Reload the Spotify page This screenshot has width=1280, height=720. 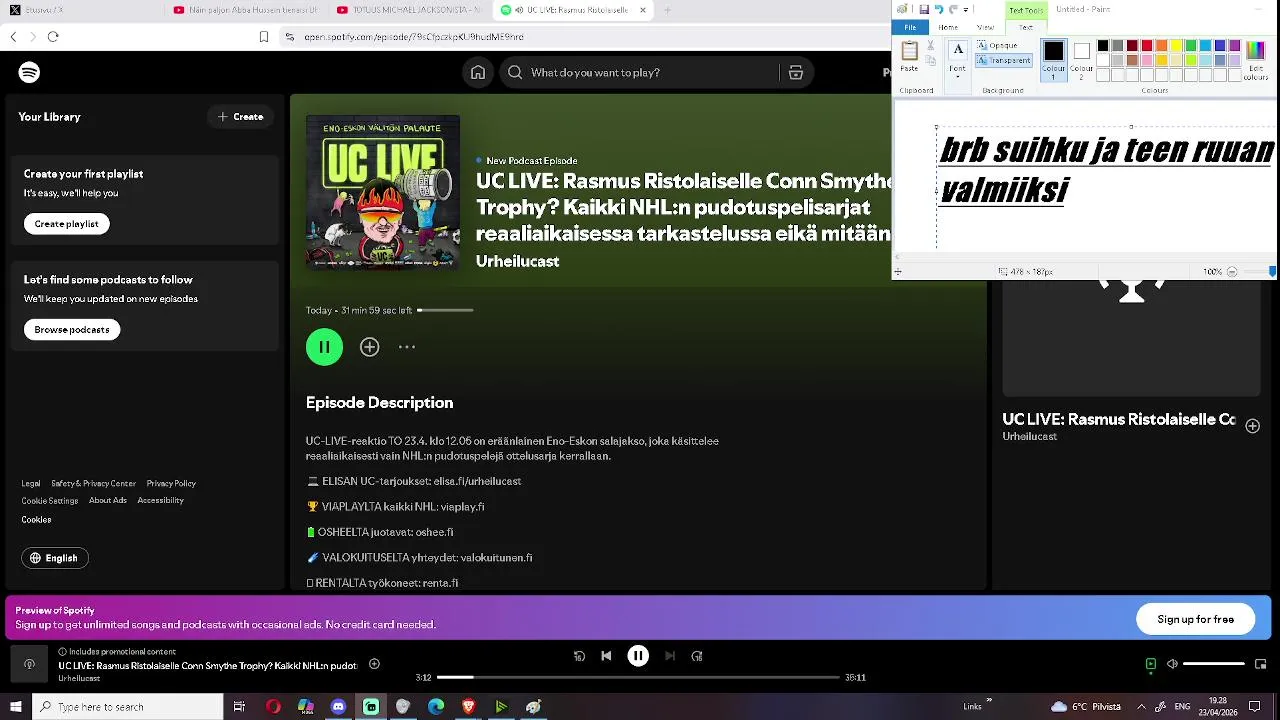53,37
